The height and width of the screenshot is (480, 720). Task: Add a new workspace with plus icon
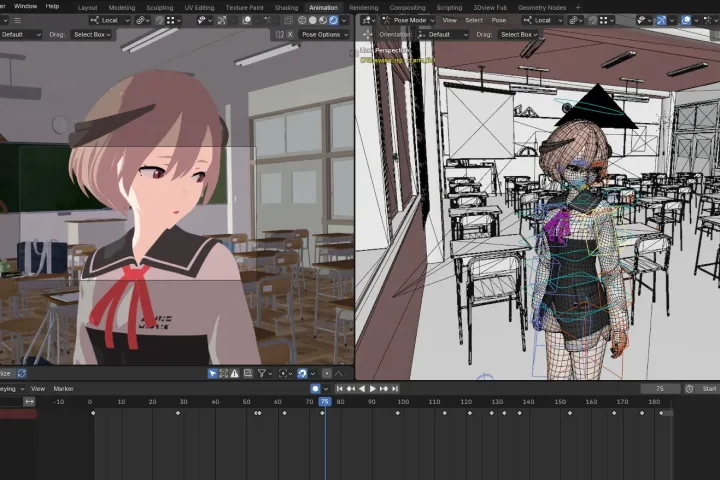click(x=578, y=7)
